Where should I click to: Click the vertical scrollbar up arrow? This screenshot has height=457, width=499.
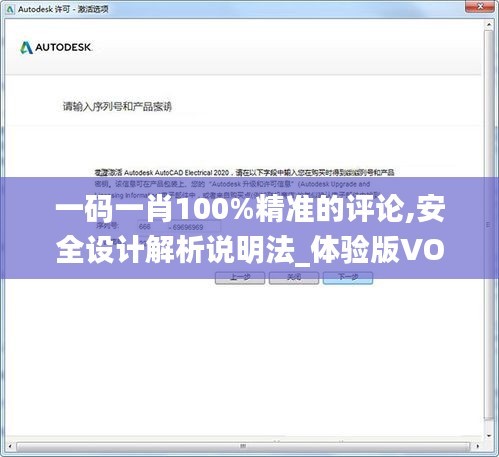489,25
